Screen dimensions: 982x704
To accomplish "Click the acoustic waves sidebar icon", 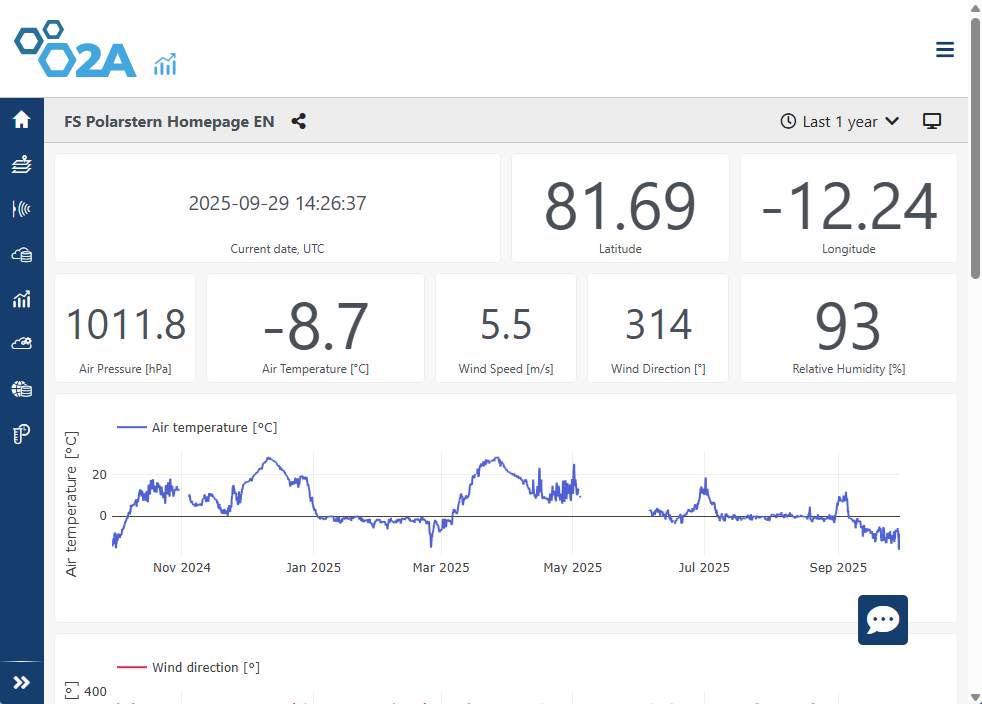I will pos(22,208).
